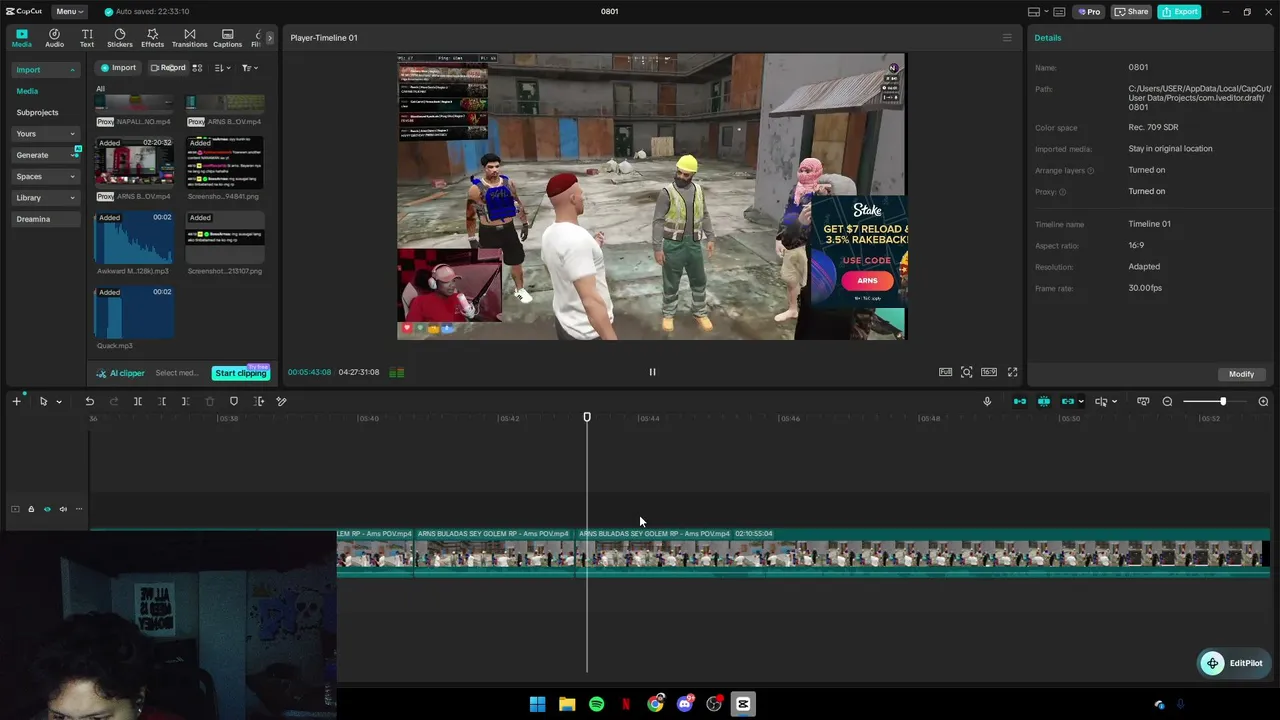The width and height of the screenshot is (1280, 720).
Task: Open the Stickers panel
Action: [x=120, y=38]
